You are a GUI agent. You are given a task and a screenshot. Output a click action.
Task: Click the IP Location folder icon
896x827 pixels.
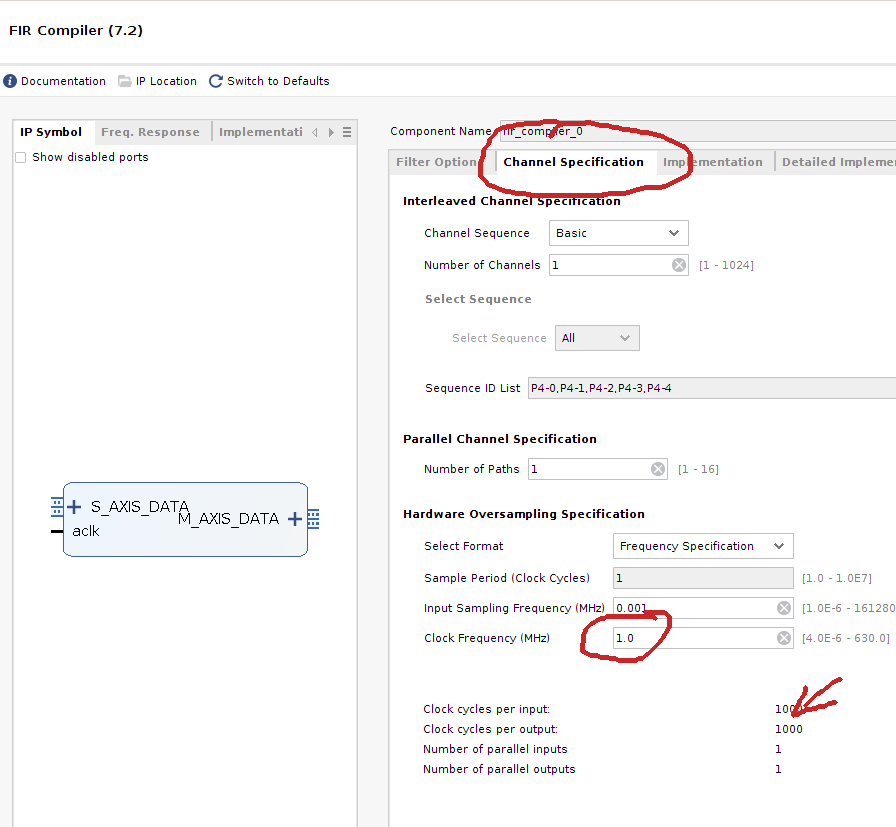[125, 81]
